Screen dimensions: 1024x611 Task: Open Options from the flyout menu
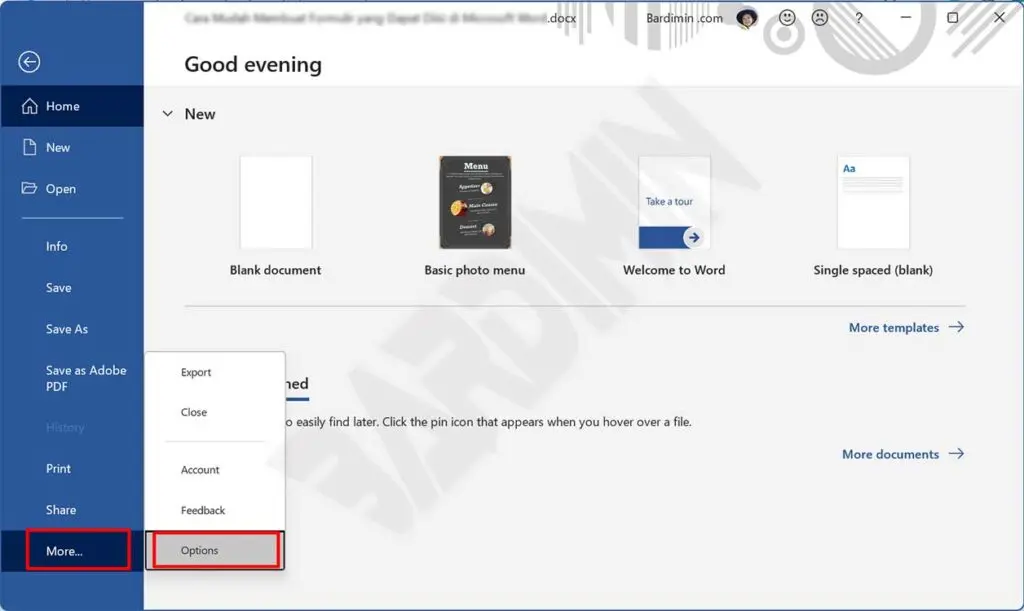pyautogui.click(x=216, y=550)
